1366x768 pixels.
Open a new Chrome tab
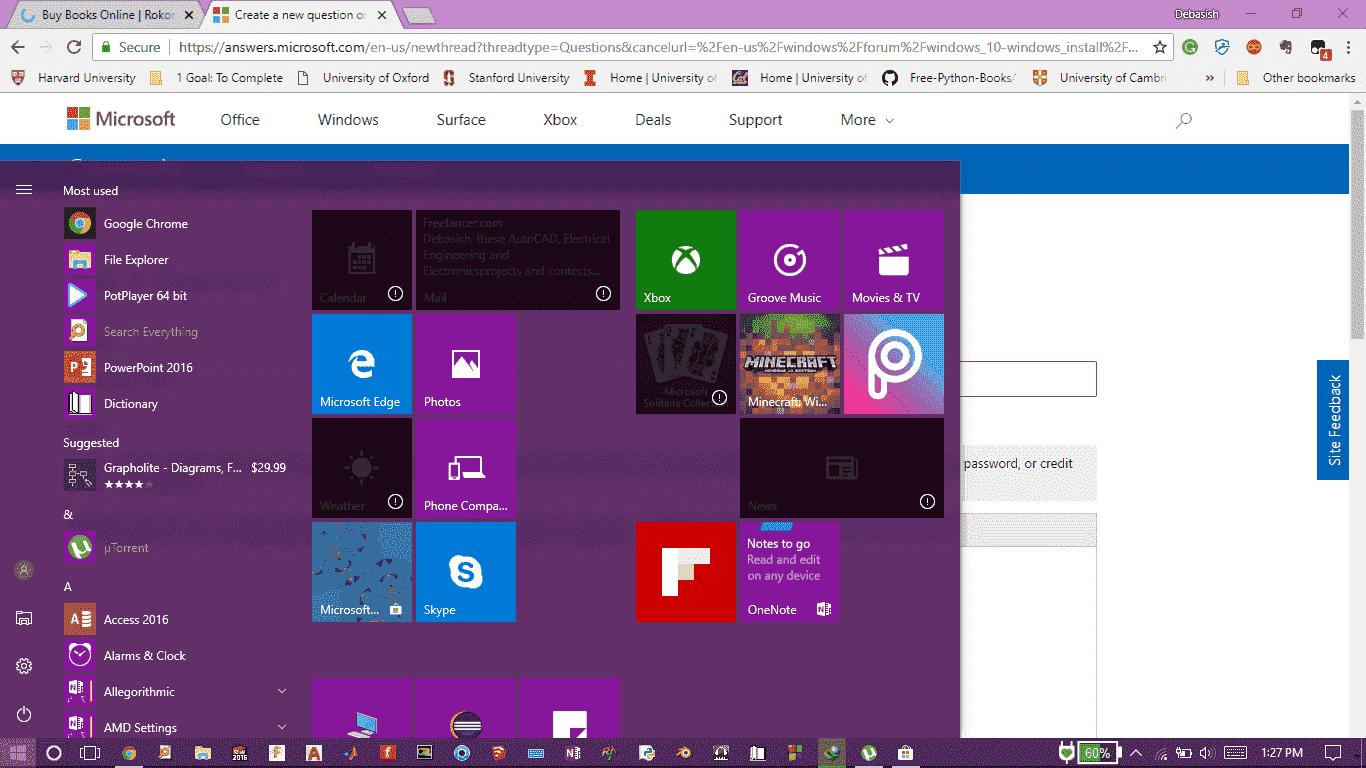(x=418, y=15)
